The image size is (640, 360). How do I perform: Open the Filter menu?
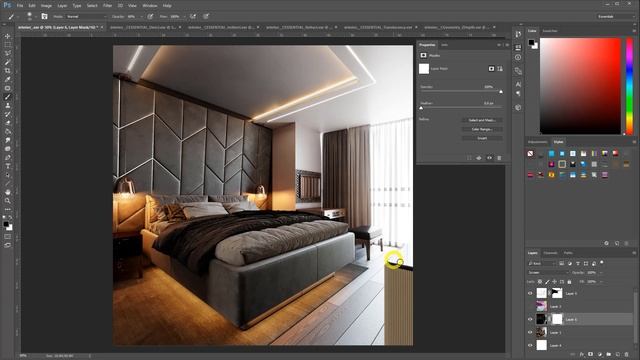point(107,6)
